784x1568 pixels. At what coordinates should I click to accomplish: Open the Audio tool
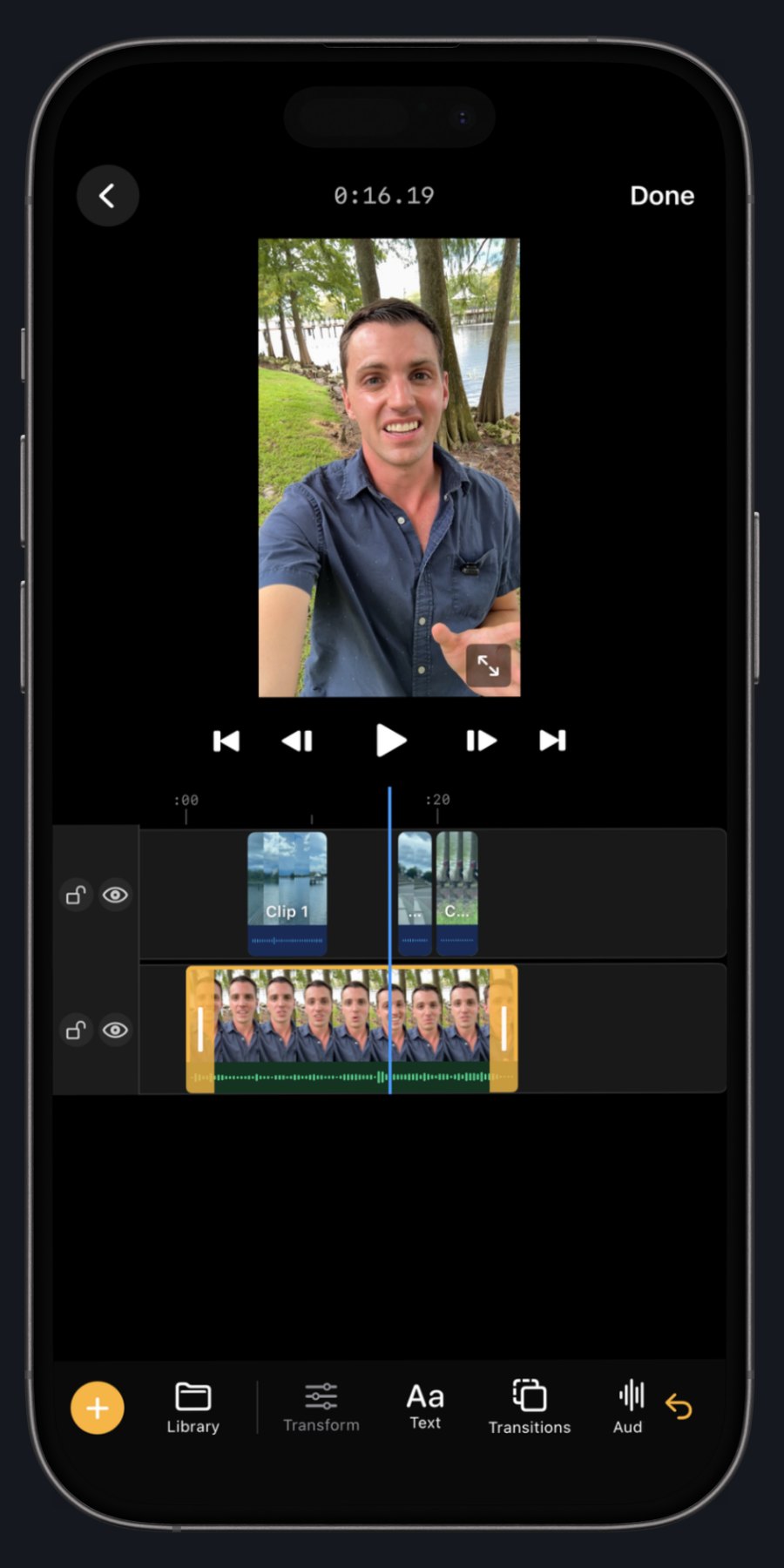click(x=629, y=1408)
